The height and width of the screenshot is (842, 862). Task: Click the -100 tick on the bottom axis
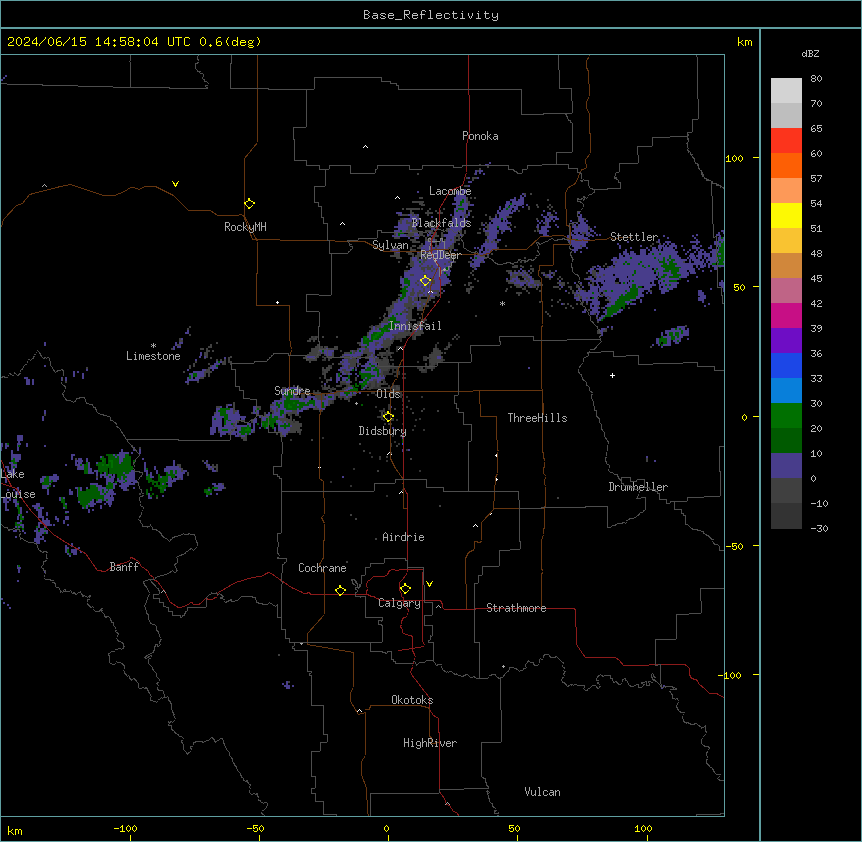(x=125, y=829)
